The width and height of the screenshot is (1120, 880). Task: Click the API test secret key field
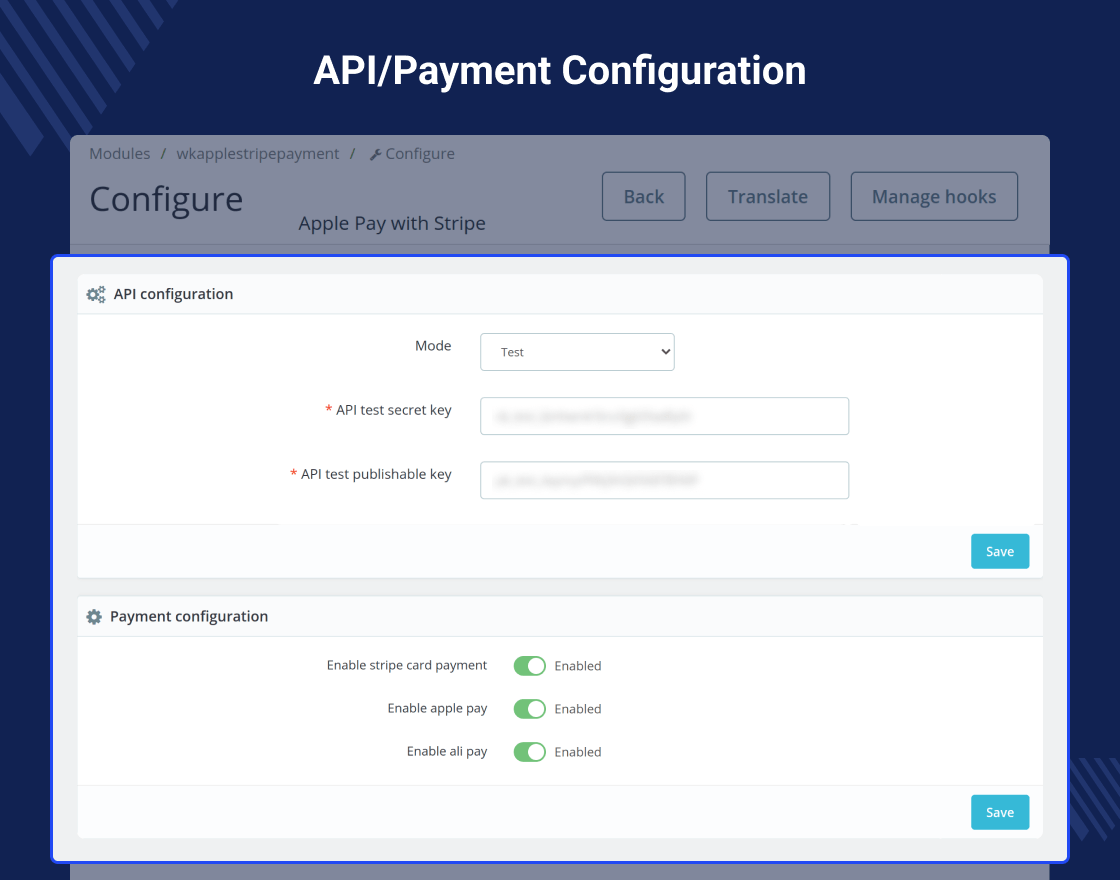coord(664,416)
